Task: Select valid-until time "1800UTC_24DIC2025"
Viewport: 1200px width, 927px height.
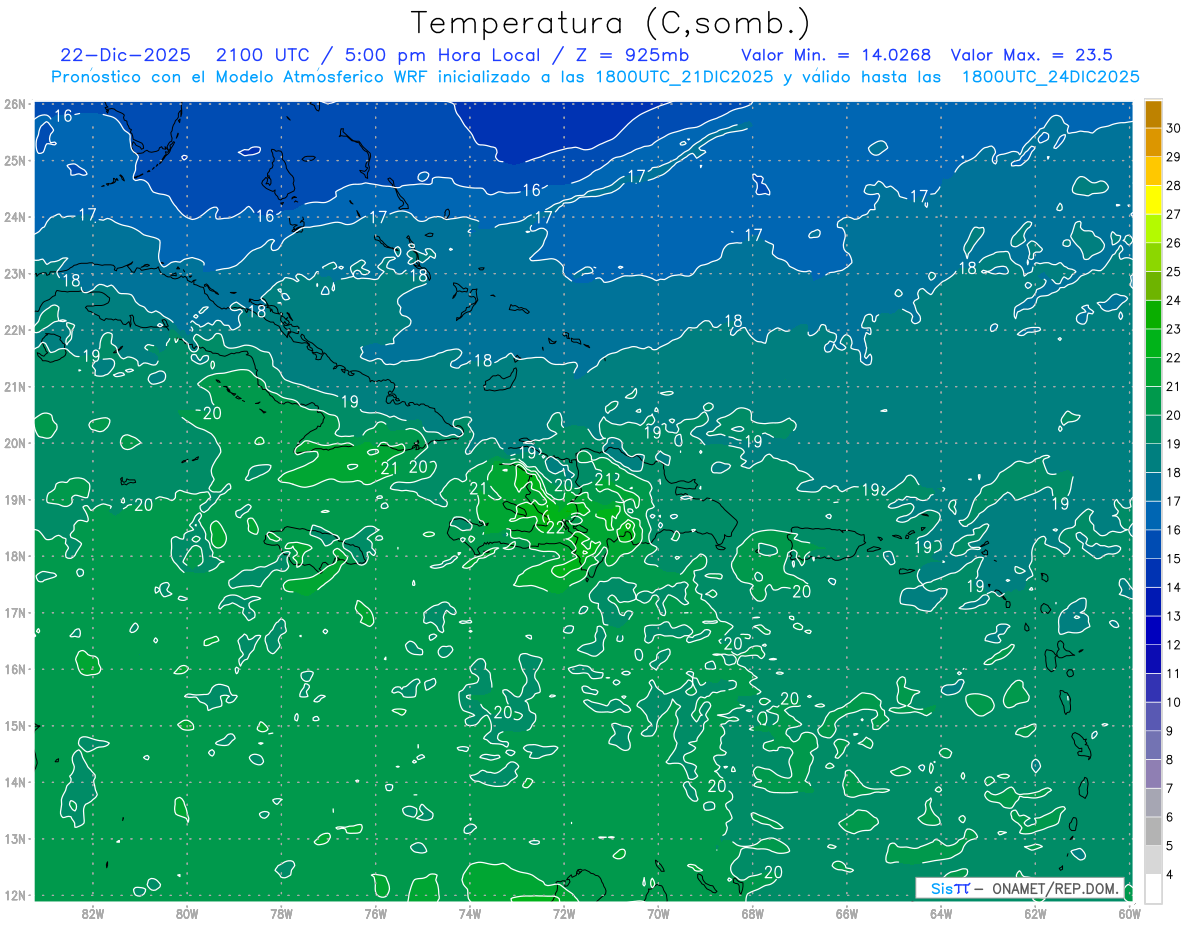Action: click(1050, 77)
